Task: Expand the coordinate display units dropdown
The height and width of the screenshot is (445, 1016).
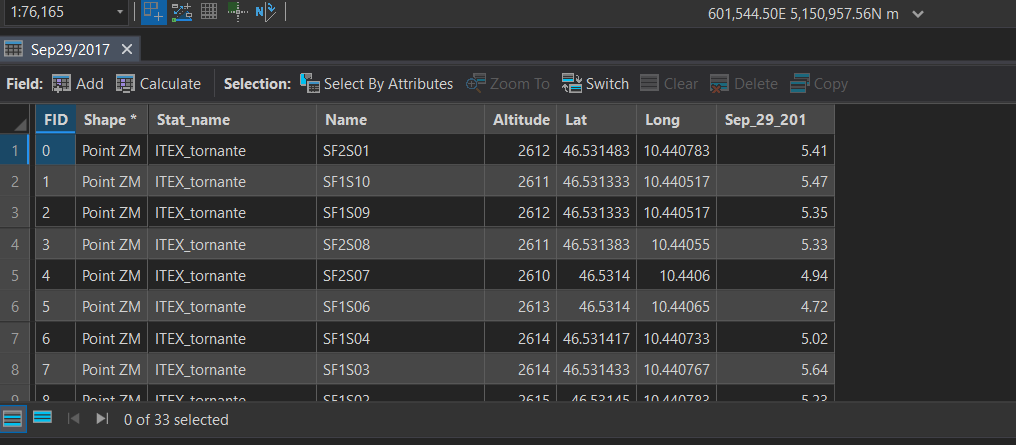Action: (x=918, y=13)
